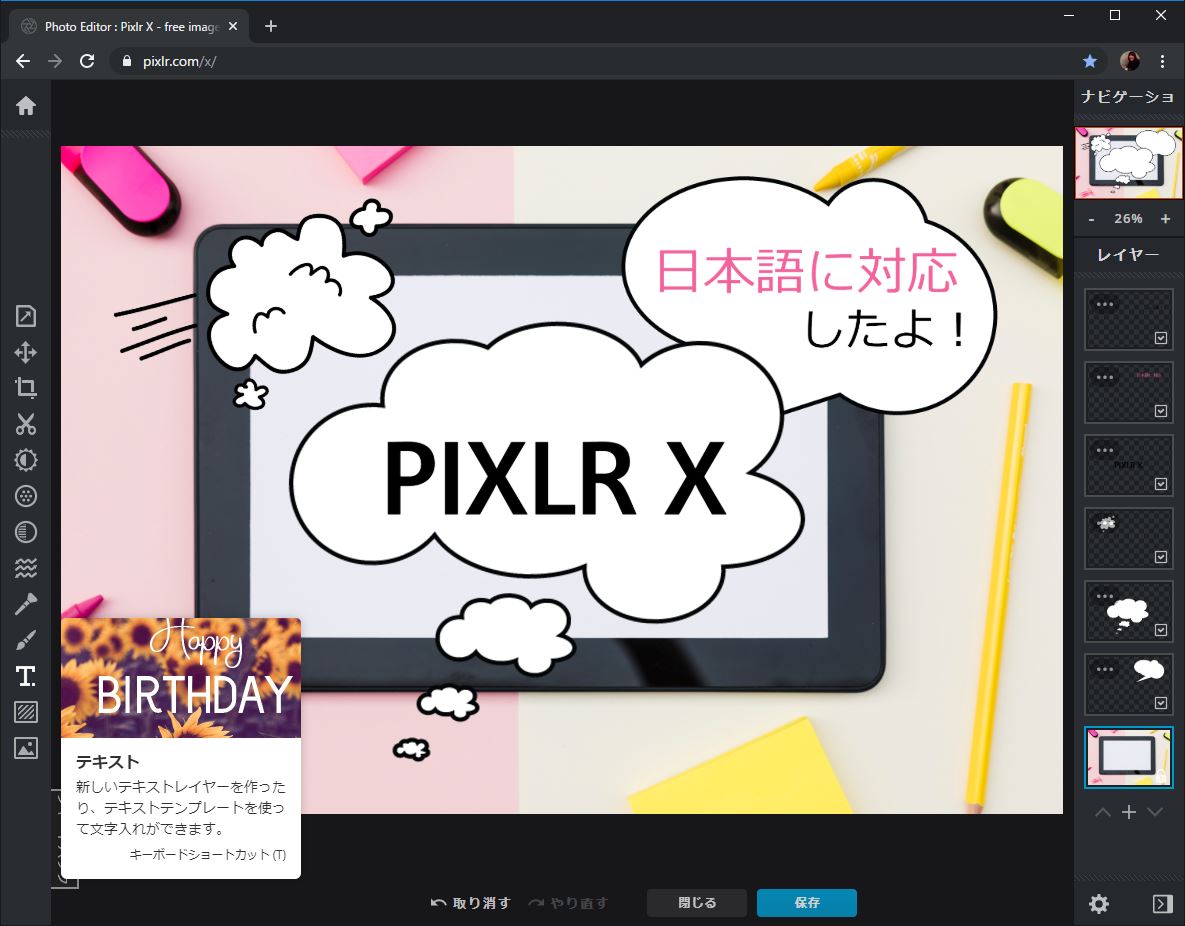Open the Add element hatched square tool

[x=26, y=712]
